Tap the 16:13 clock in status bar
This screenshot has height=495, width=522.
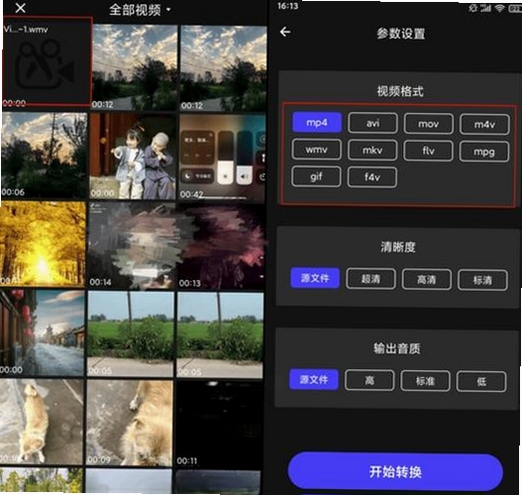coord(288,6)
